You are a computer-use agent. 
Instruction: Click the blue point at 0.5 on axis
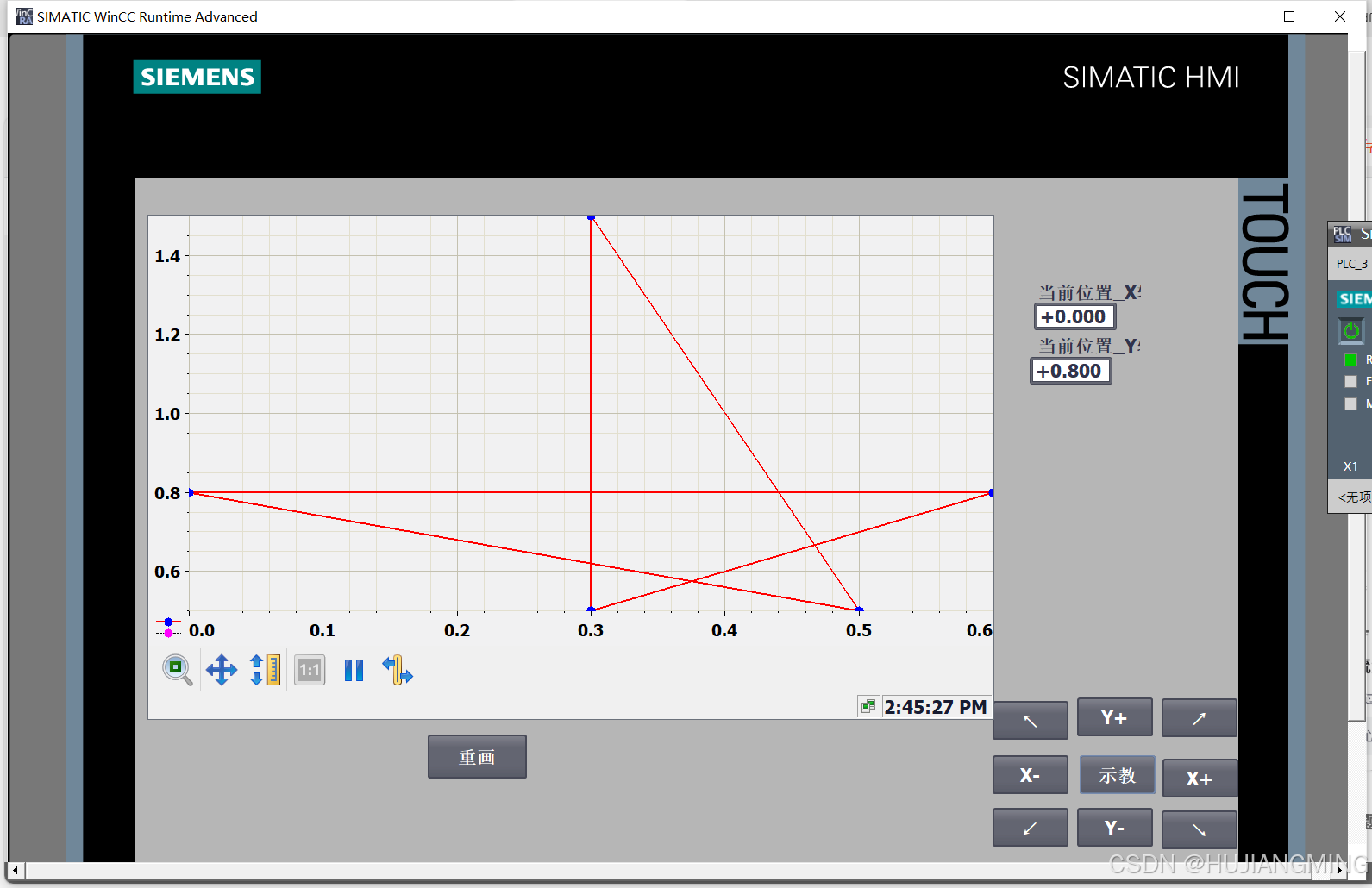point(859,610)
